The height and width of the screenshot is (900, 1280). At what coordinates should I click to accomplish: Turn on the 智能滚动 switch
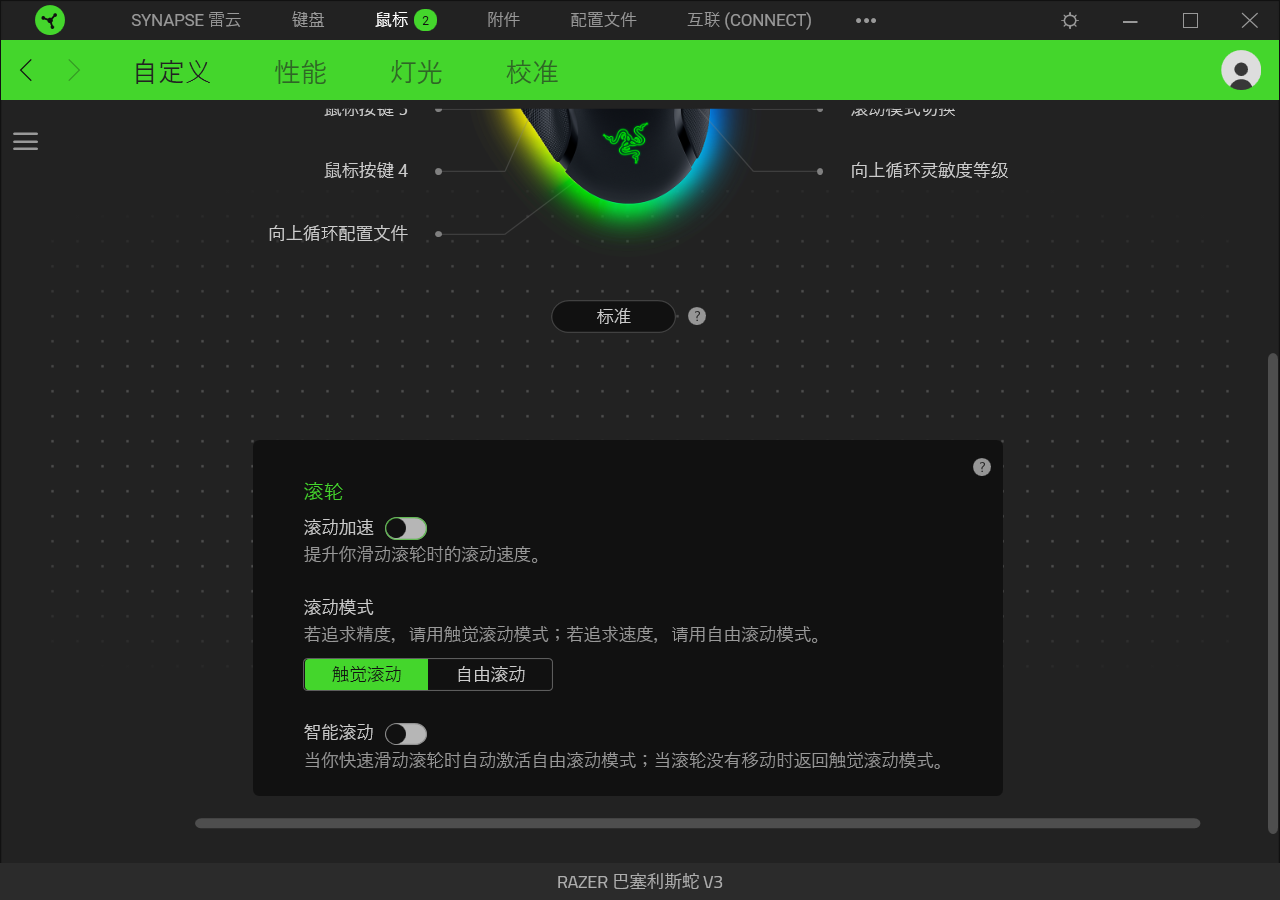406,734
